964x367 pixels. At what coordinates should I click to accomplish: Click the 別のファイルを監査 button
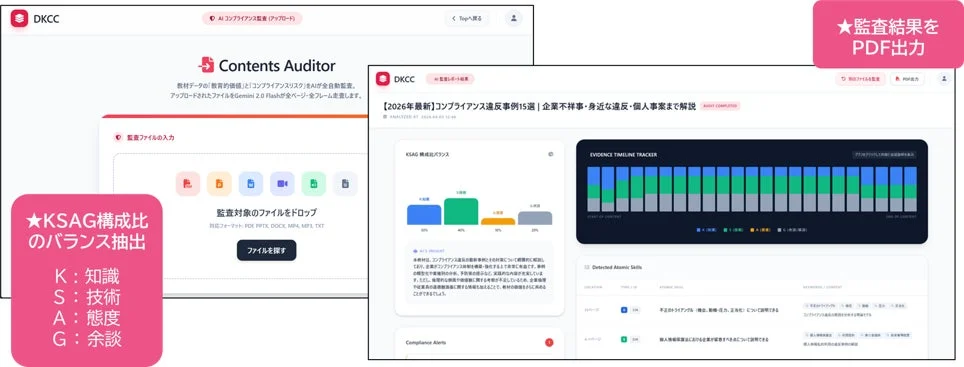coord(860,79)
